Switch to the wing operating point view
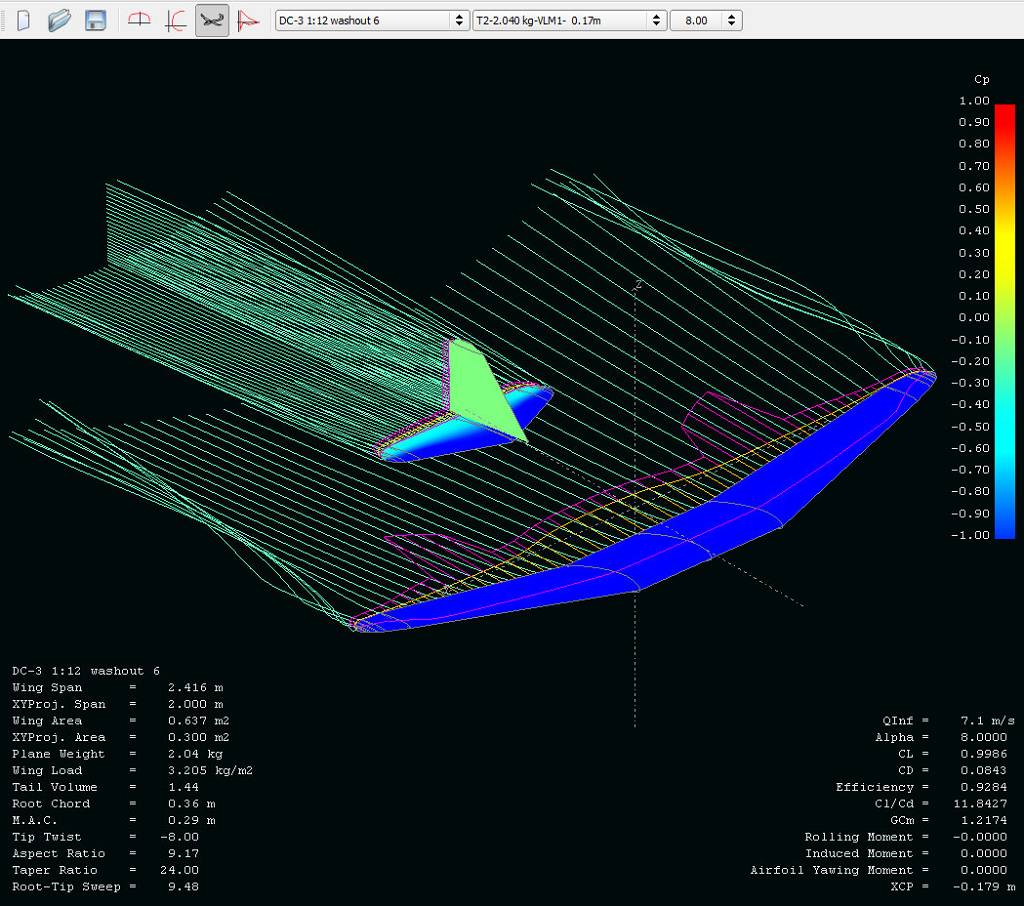 [x=140, y=20]
